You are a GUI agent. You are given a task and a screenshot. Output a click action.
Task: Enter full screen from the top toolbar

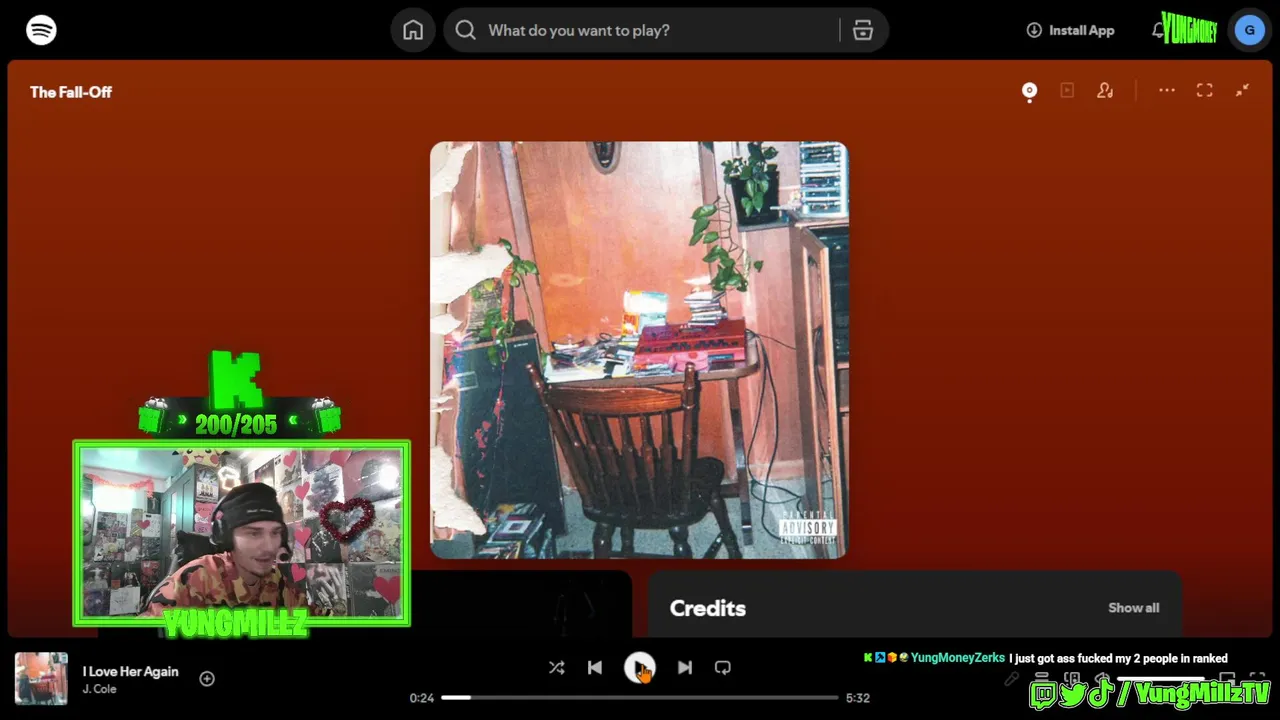1205,91
